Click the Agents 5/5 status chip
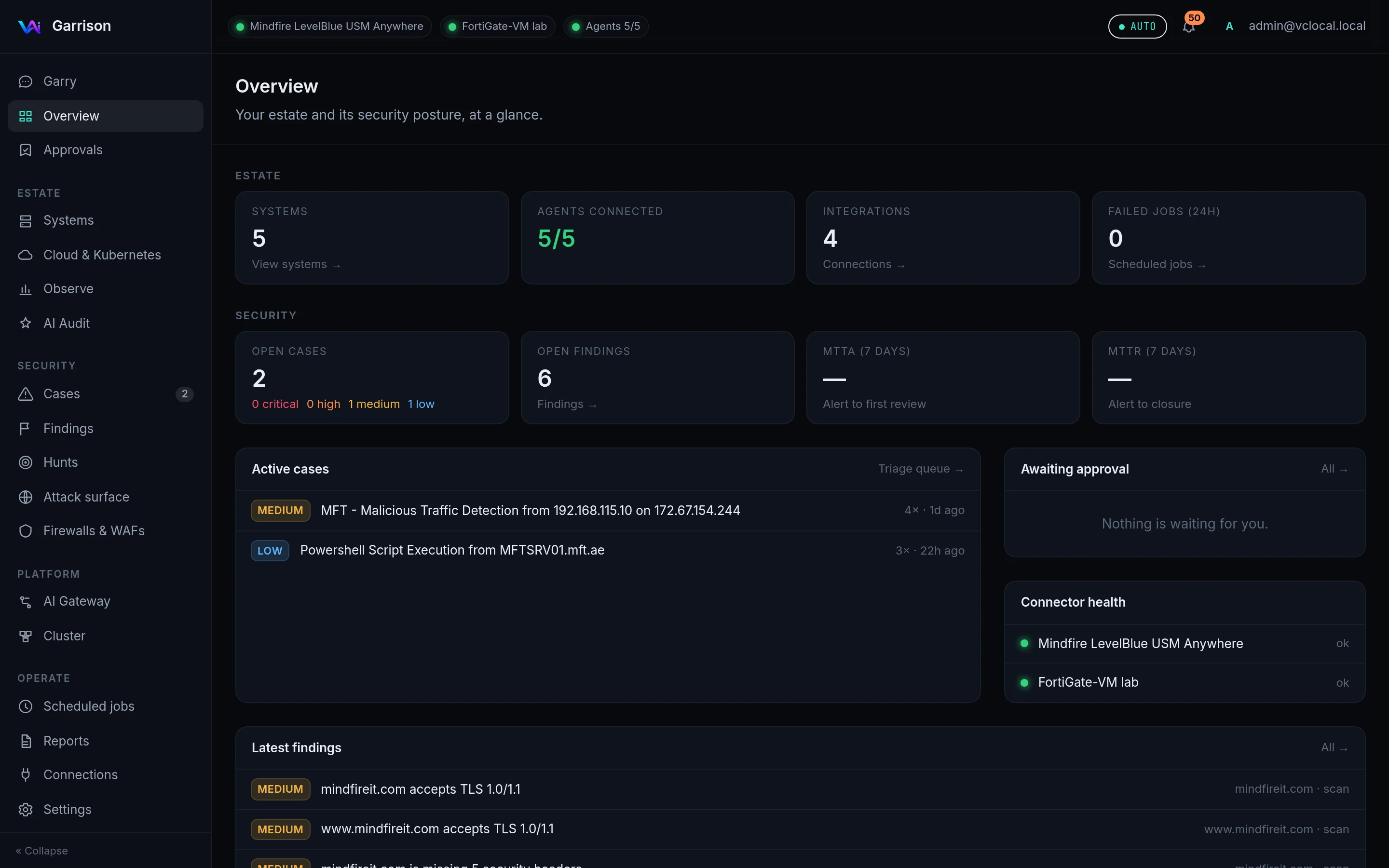The image size is (1389, 868). (606, 27)
